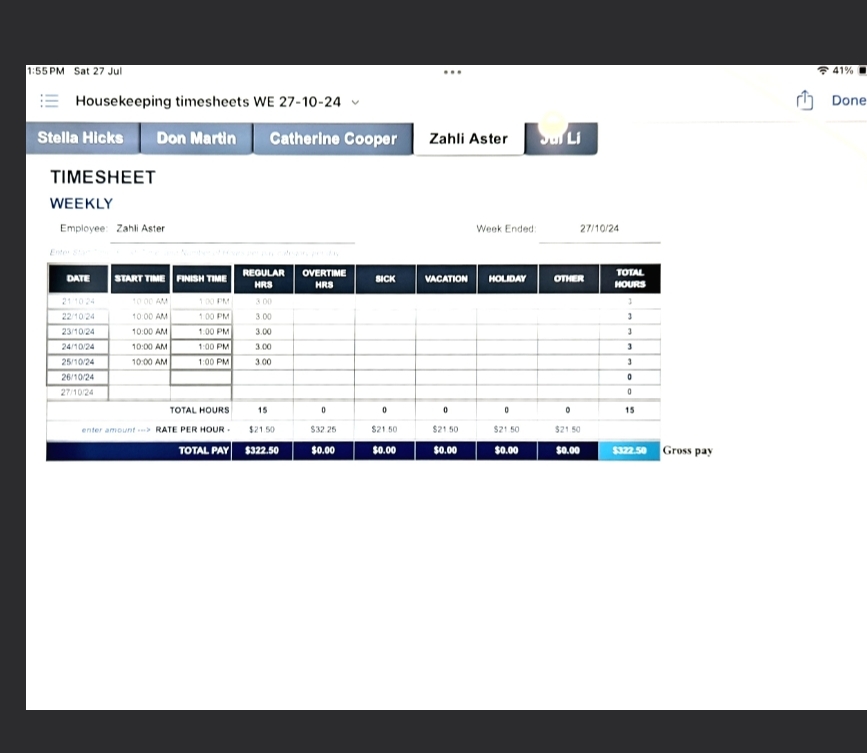
Task: Open the Catherine Cooper timesheet tab
Action: [333, 138]
